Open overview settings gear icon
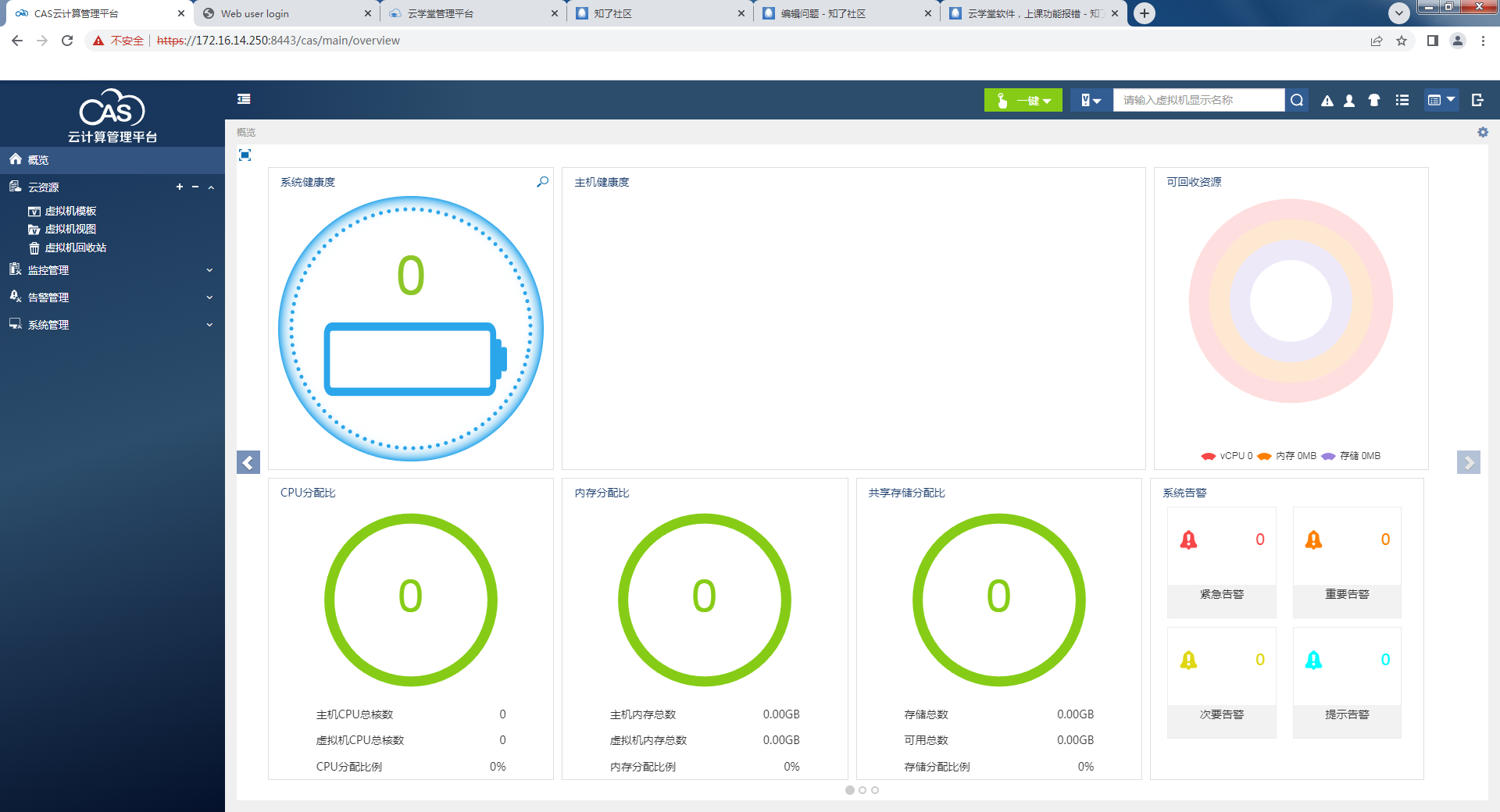This screenshot has height=812, width=1500. tap(1483, 133)
